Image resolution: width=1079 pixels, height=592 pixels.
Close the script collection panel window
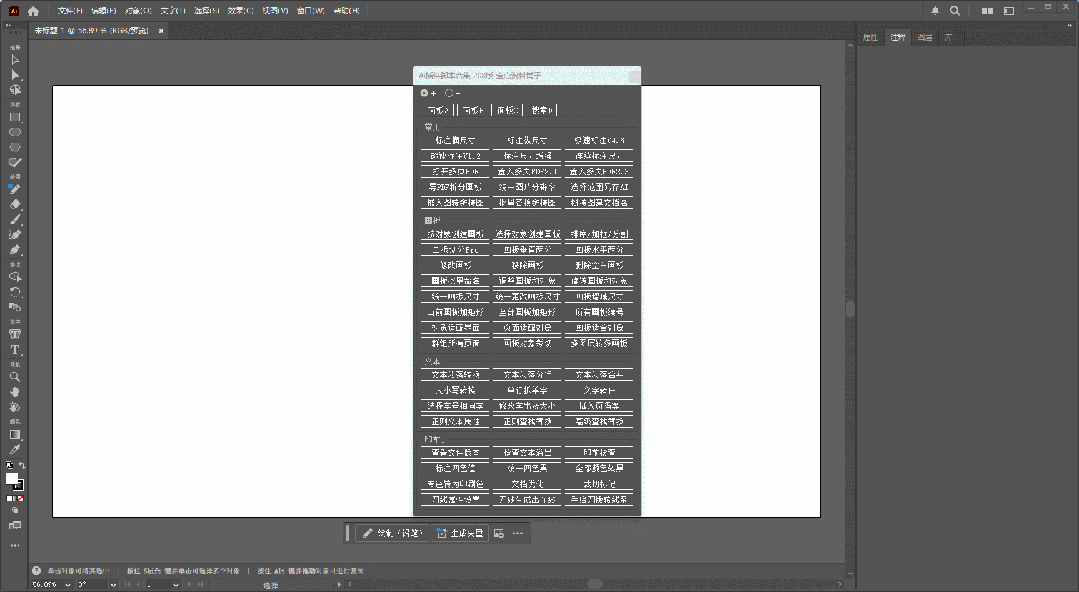[634, 76]
